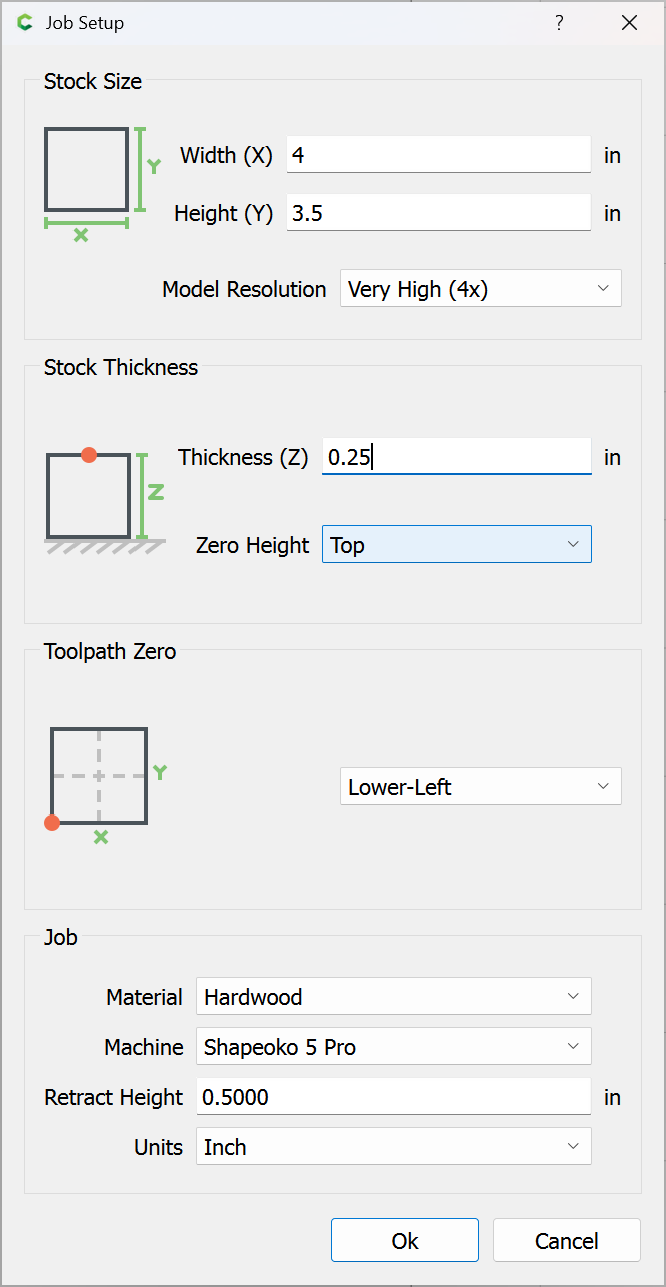Click the Stock Thickness Z diagram icon

pyautogui.click(x=104, y=499)
